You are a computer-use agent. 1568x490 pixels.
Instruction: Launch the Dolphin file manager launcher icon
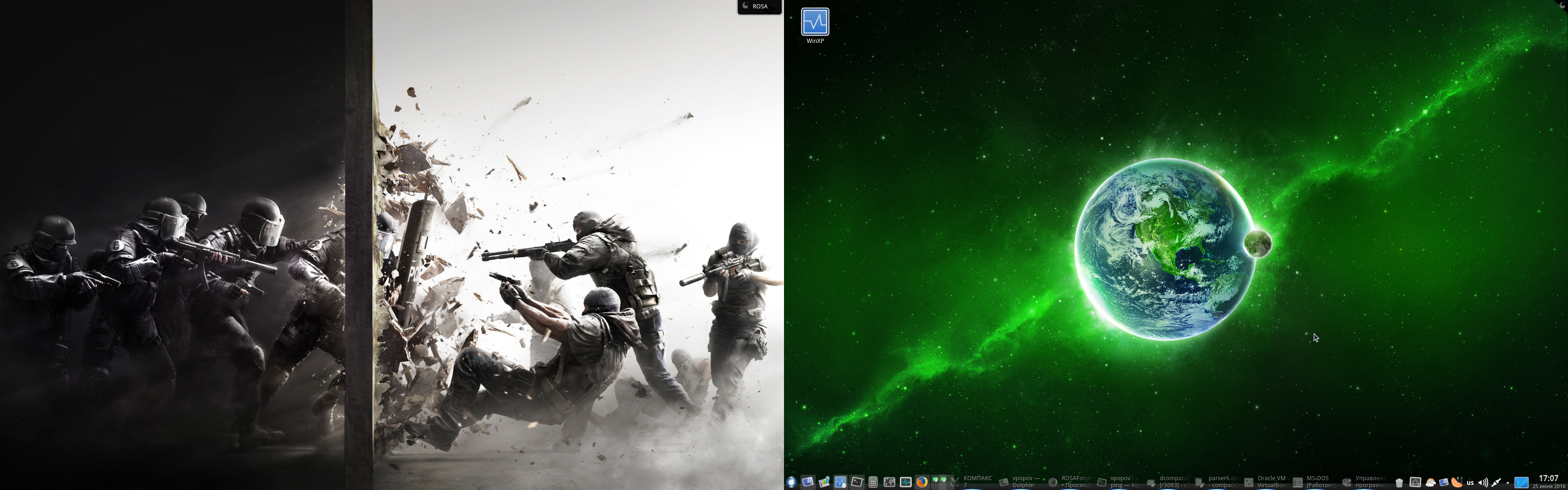click(x=808, y=482)
